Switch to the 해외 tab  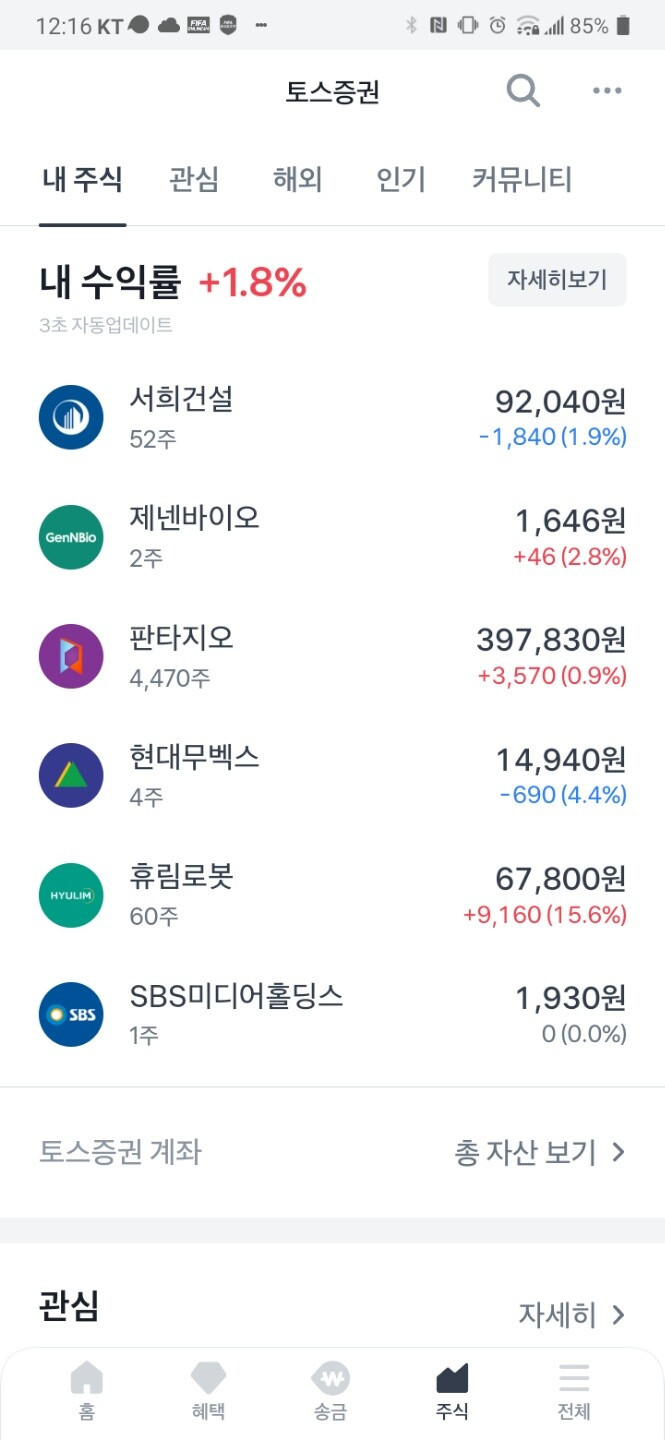pos(297,180)
